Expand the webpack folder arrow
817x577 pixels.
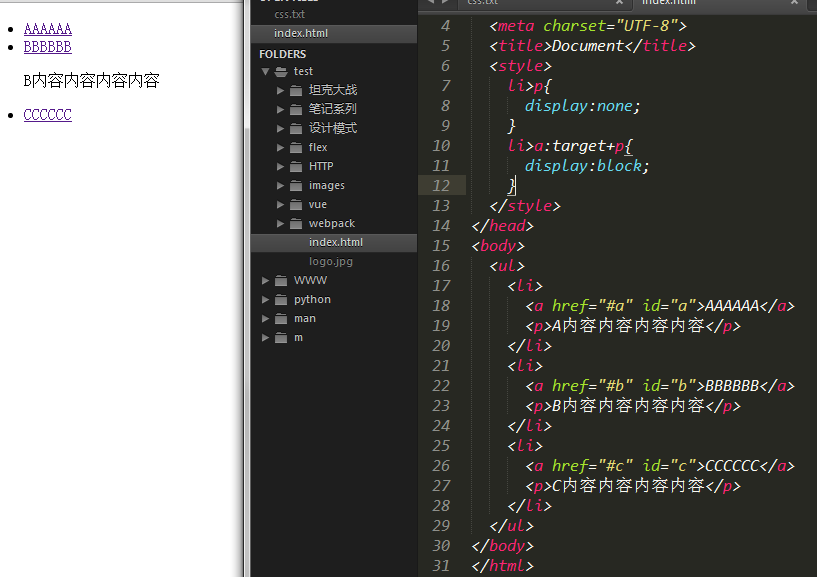[280, 224]
